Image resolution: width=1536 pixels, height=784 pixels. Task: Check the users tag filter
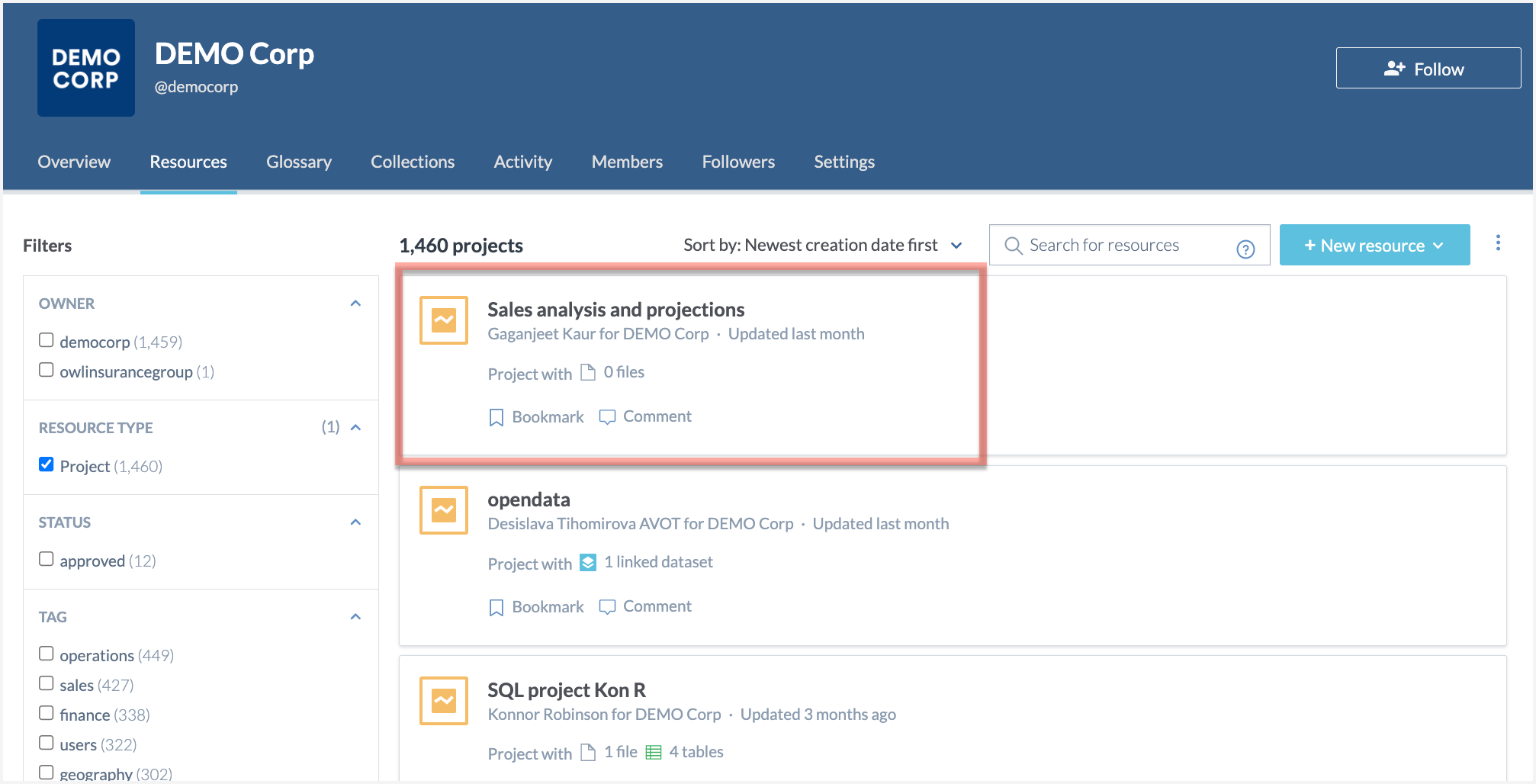[47, 743]
